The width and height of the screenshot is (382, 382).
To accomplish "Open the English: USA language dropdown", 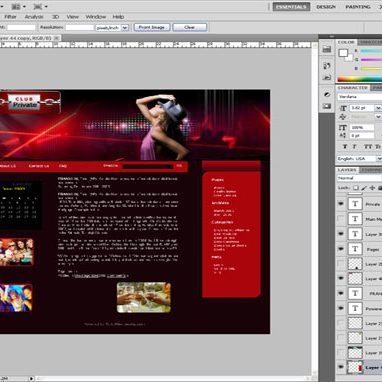I will coord(379,159).
